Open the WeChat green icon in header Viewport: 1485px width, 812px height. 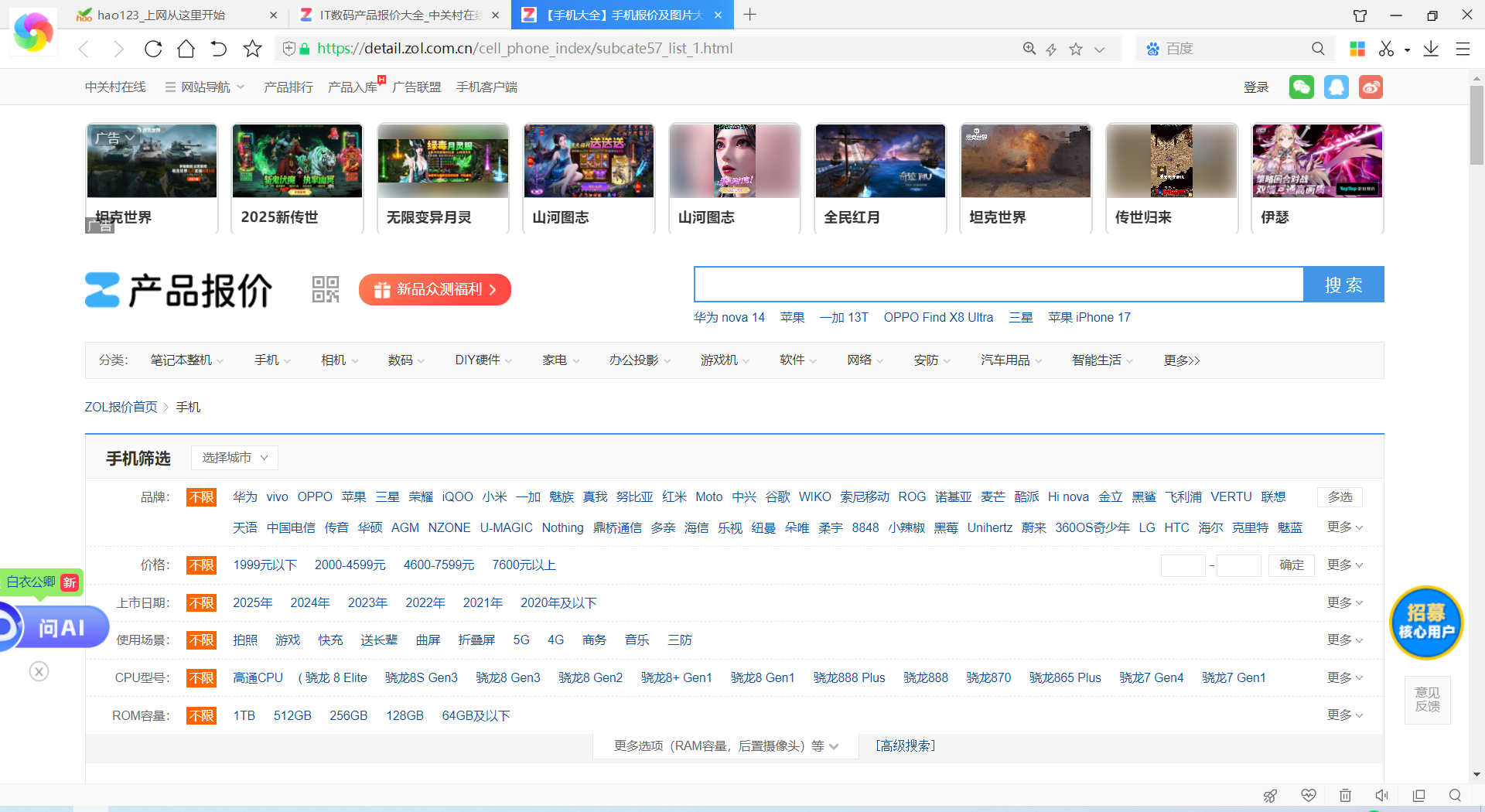[1301, 87]
